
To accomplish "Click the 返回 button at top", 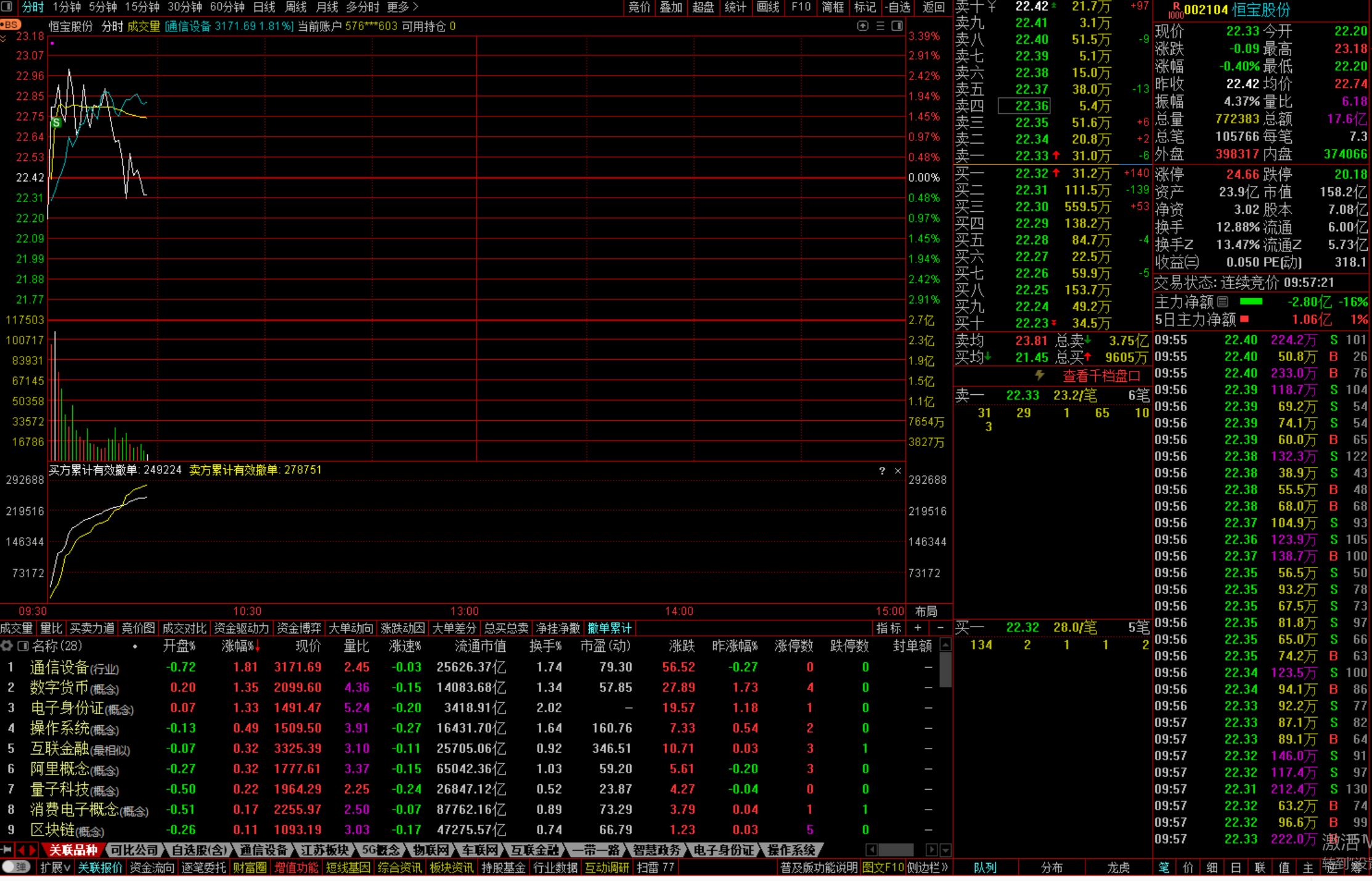I will tap(933, 7).
